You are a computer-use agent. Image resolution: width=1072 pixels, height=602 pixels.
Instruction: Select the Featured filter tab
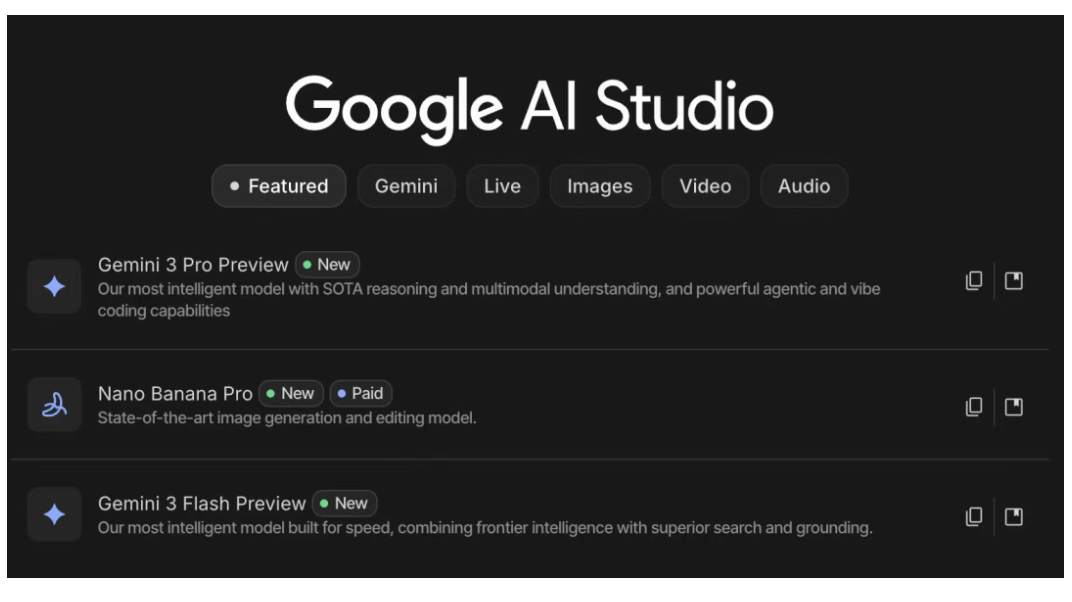(279, 186)
